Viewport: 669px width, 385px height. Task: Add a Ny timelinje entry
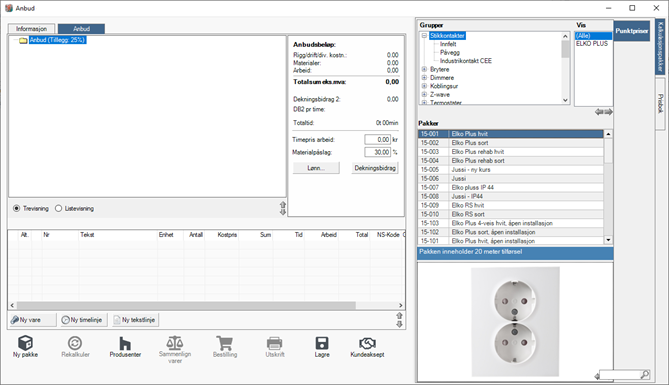(84, 320)
